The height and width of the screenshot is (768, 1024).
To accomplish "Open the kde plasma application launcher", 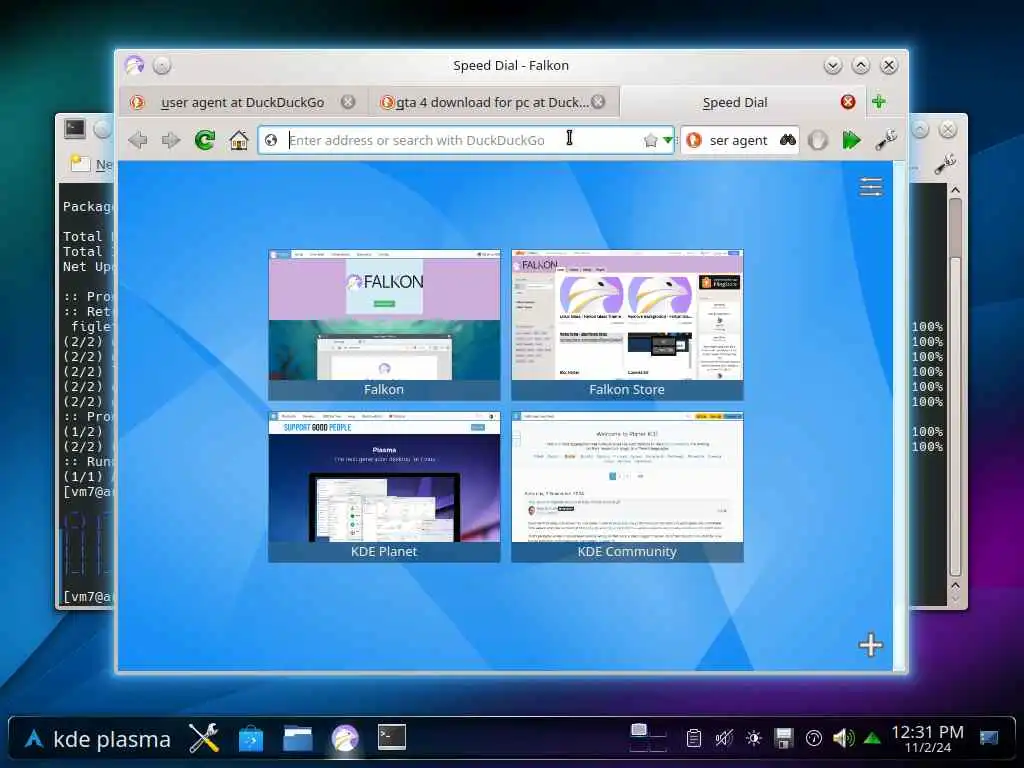I will pyautogui.click(x=97, y=739).
